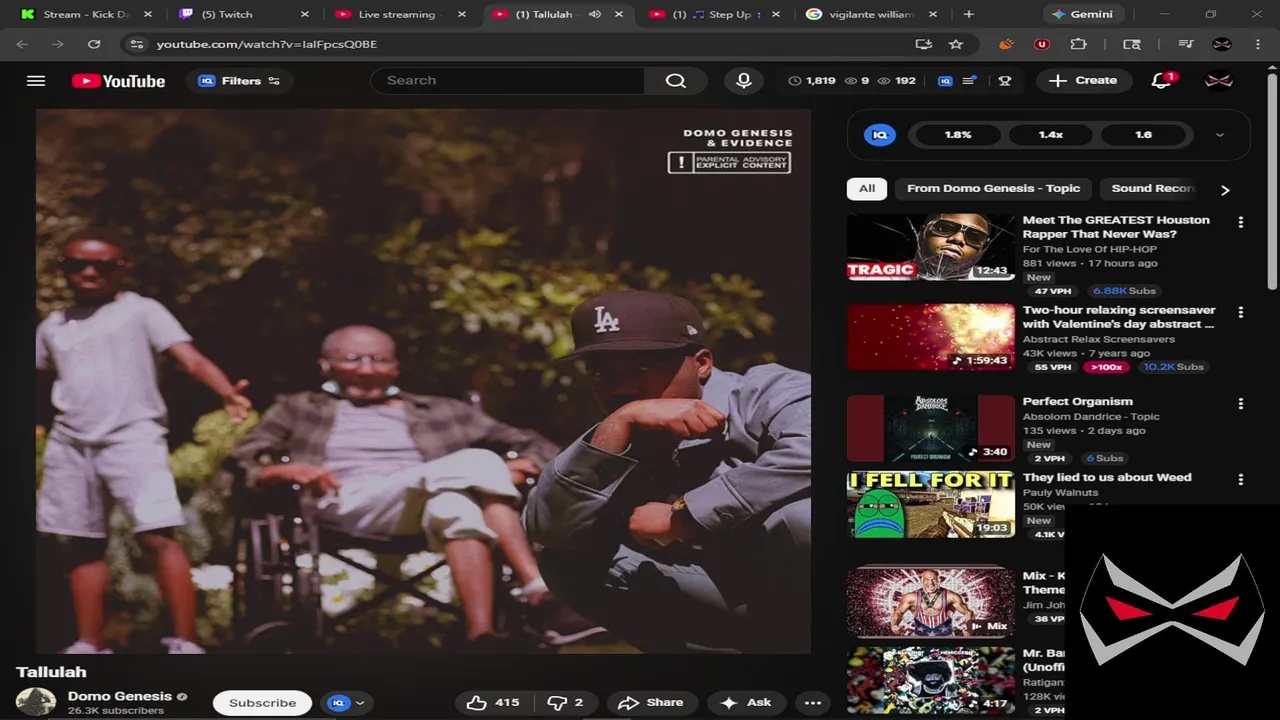Open They lied to us about Weed title

[1106, 477]
